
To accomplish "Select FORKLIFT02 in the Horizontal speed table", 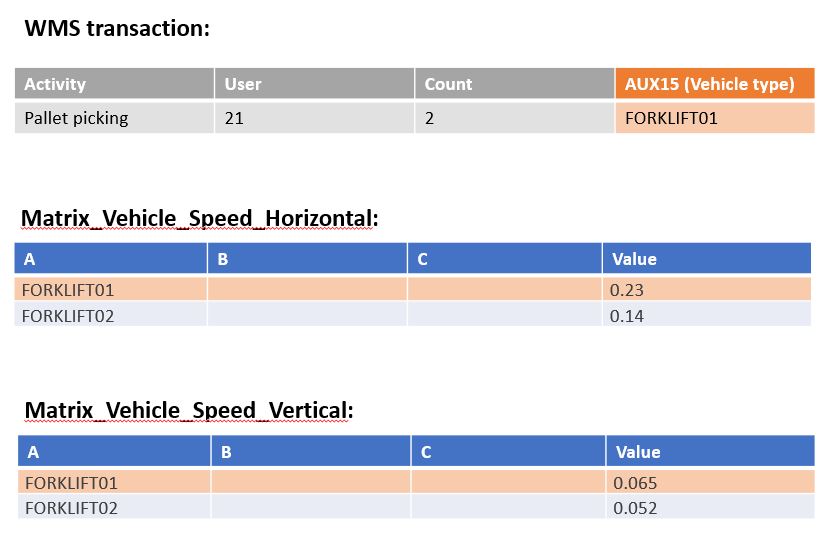I will pos(68,316).
